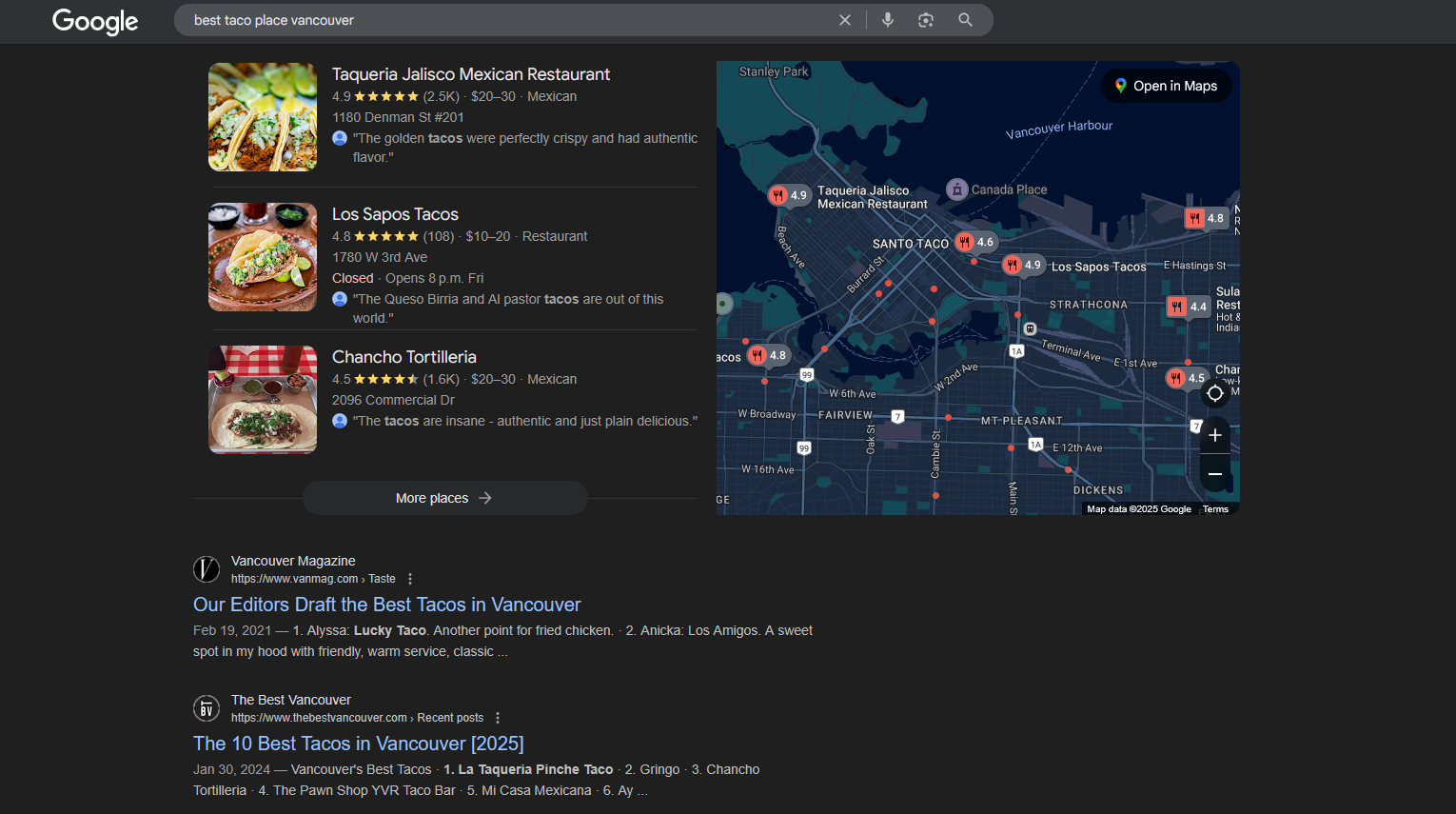This screenshot has width=1456, height=814.
Task: Click the Stanley Park map label
Action: point(774,71)
